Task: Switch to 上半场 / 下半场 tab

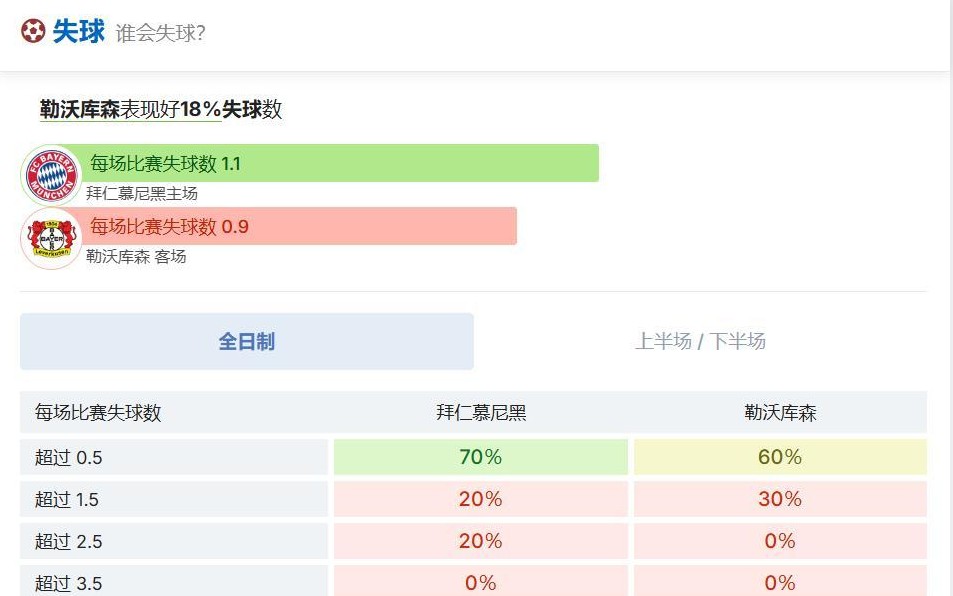Action: coord(700,342)
